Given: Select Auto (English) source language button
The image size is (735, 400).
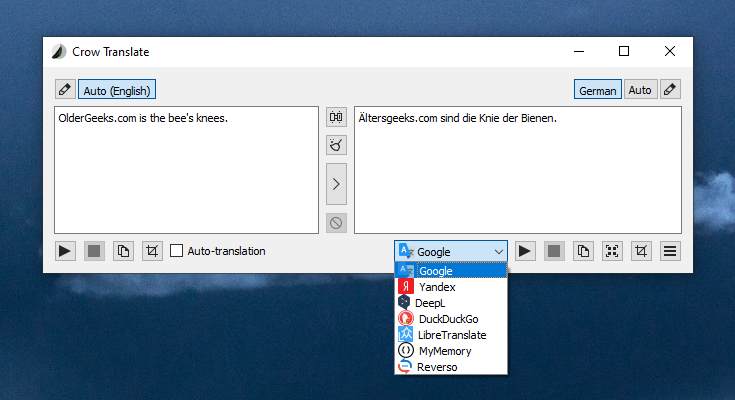Looking at the screenshot, I should coord(117,90).
